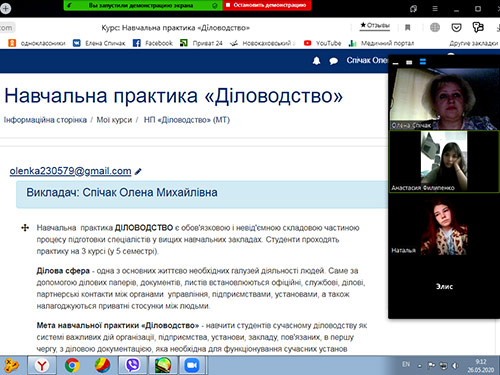Click the pencil edit icon beside email
500x375 pixels.
pos(138,172)
